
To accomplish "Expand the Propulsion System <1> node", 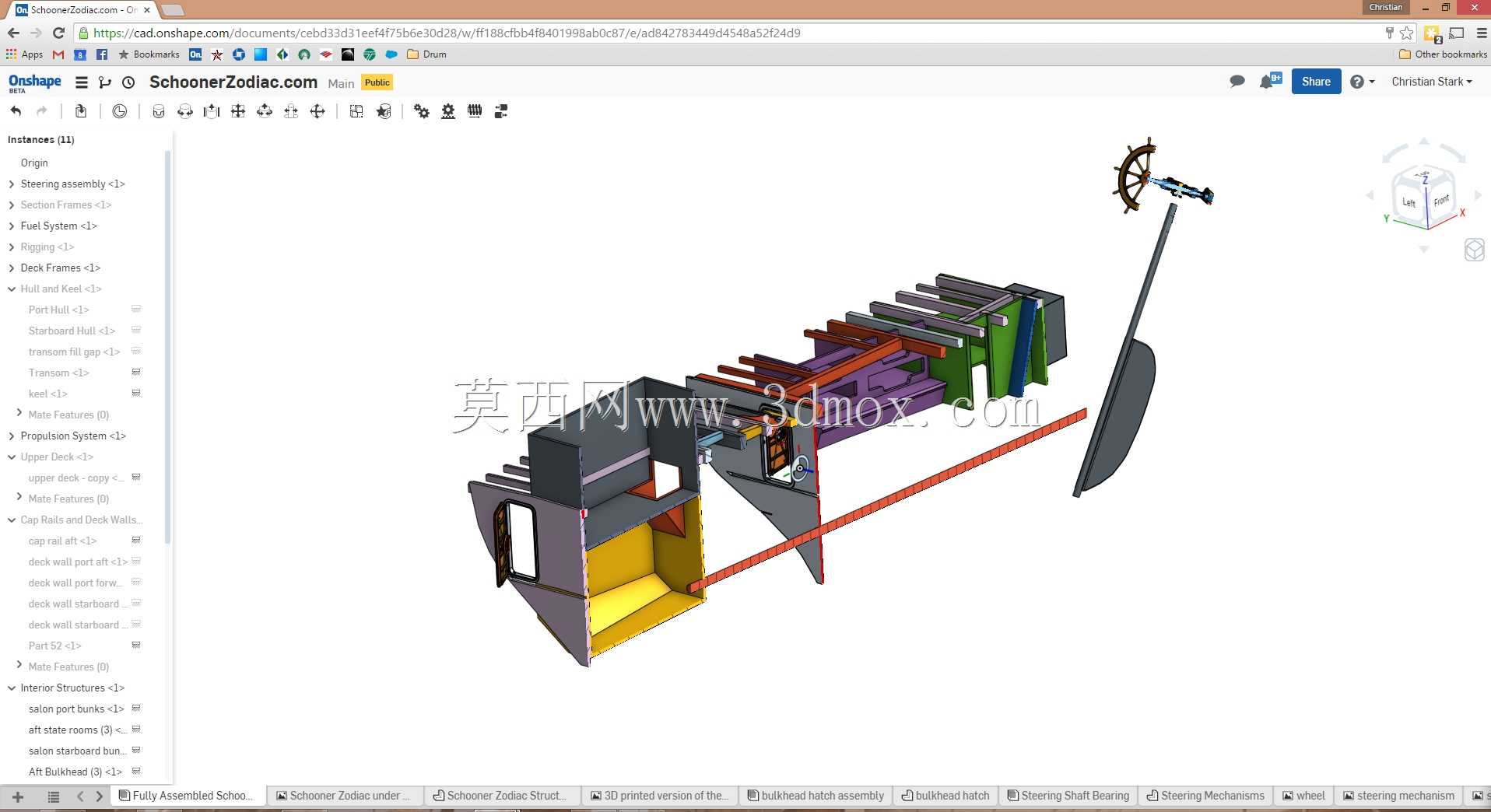I will coord(12,436).
